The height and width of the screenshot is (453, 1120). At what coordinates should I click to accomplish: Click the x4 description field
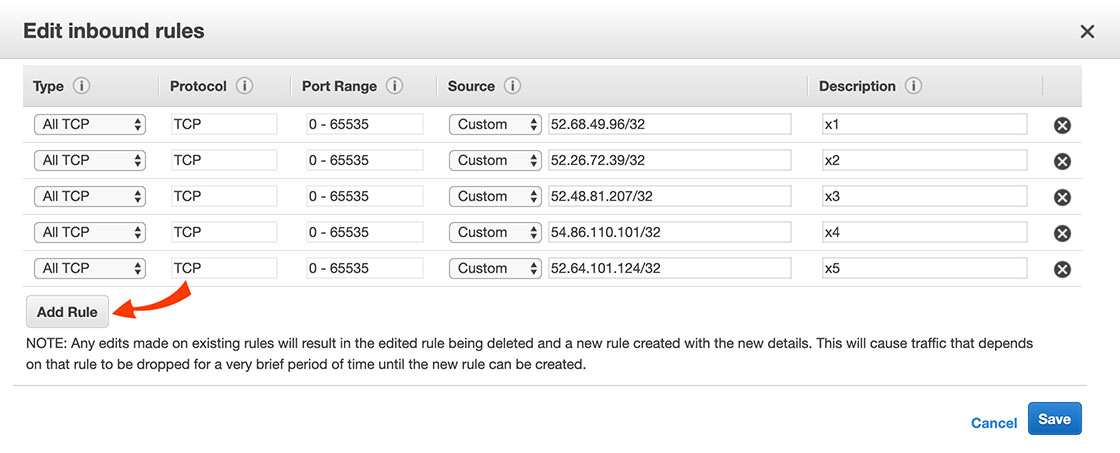pyautogui.click(x=924, y=232)
